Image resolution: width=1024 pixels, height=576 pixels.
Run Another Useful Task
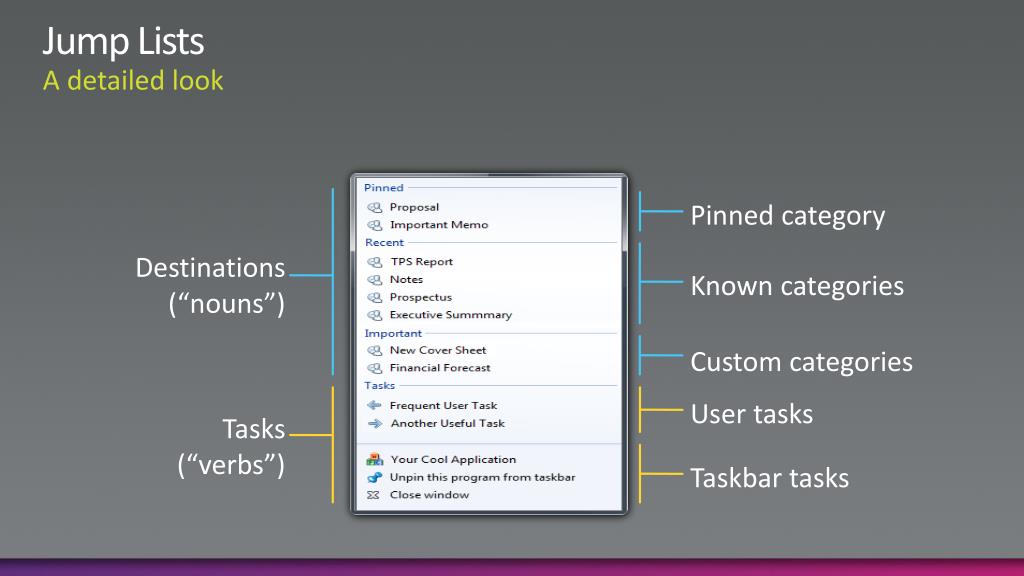point(447,423)
